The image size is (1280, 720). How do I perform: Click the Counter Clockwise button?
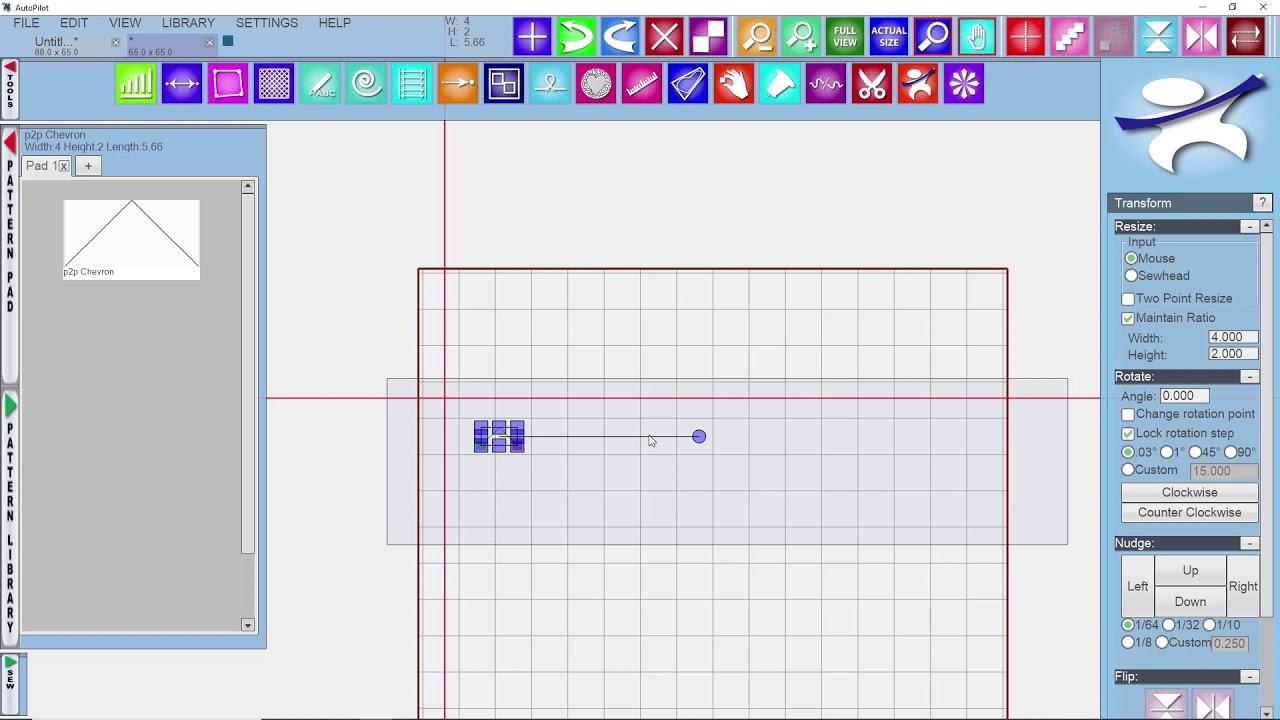tap(1189, 513)
